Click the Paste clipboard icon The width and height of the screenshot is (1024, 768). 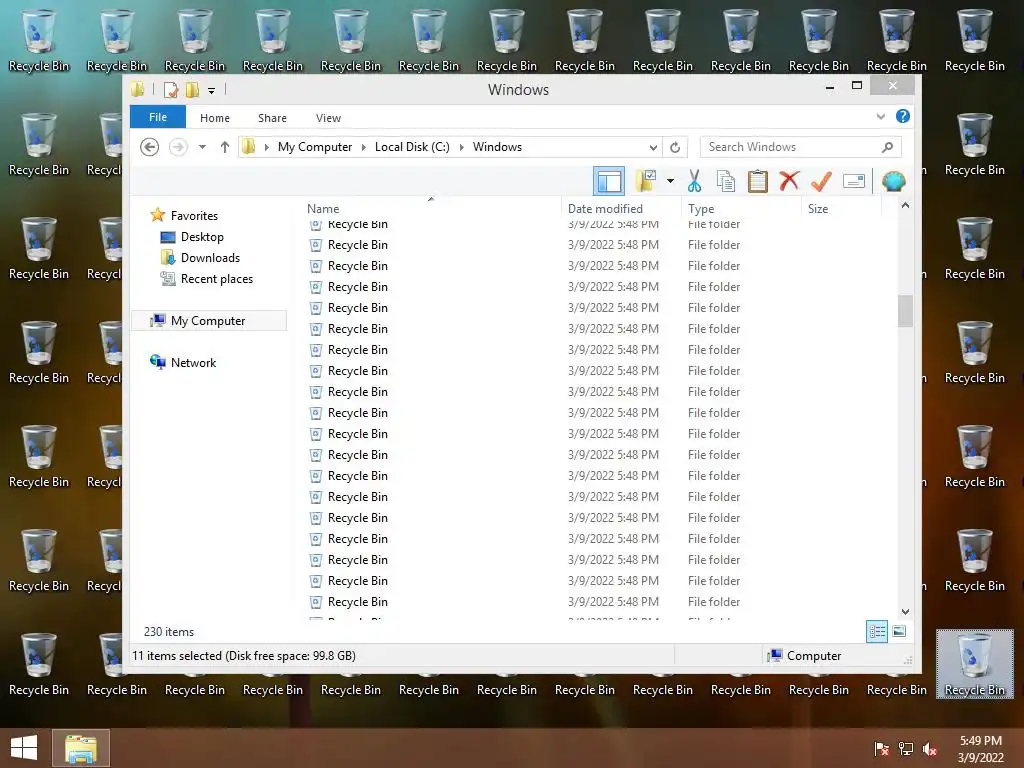tap(758, 181)
